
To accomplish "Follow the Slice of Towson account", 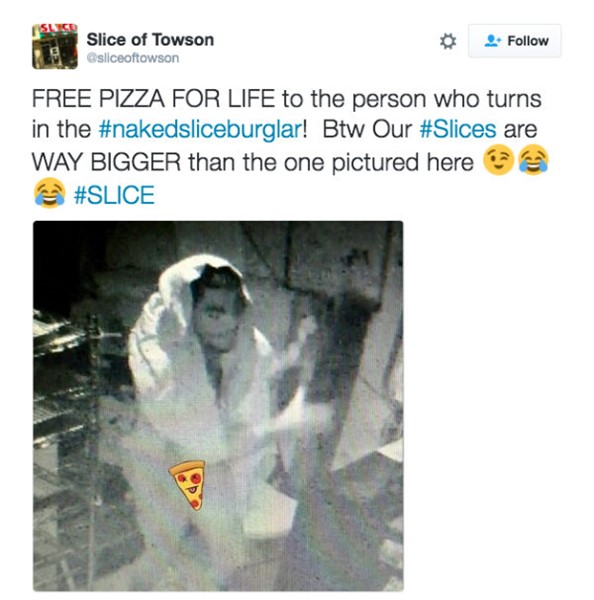I will click(515, 41).
